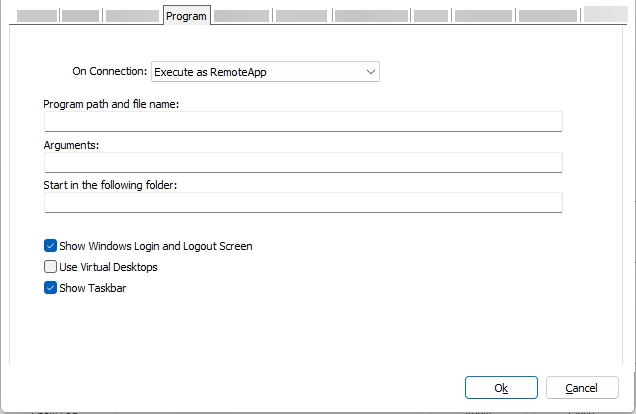This screenshot has width=636, height=414.
Task: Select the Program tab
Action: click(186, 16)
